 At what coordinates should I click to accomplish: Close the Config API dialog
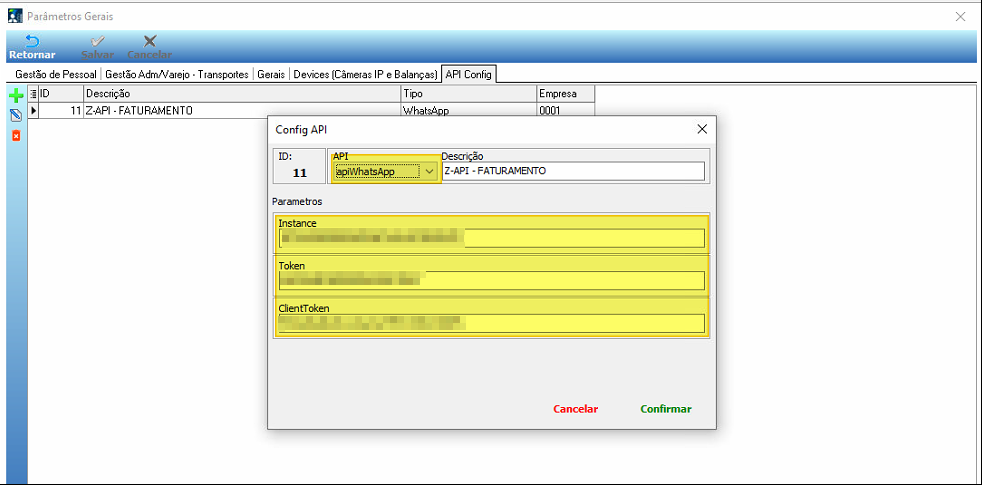click(x=702, y=129)
